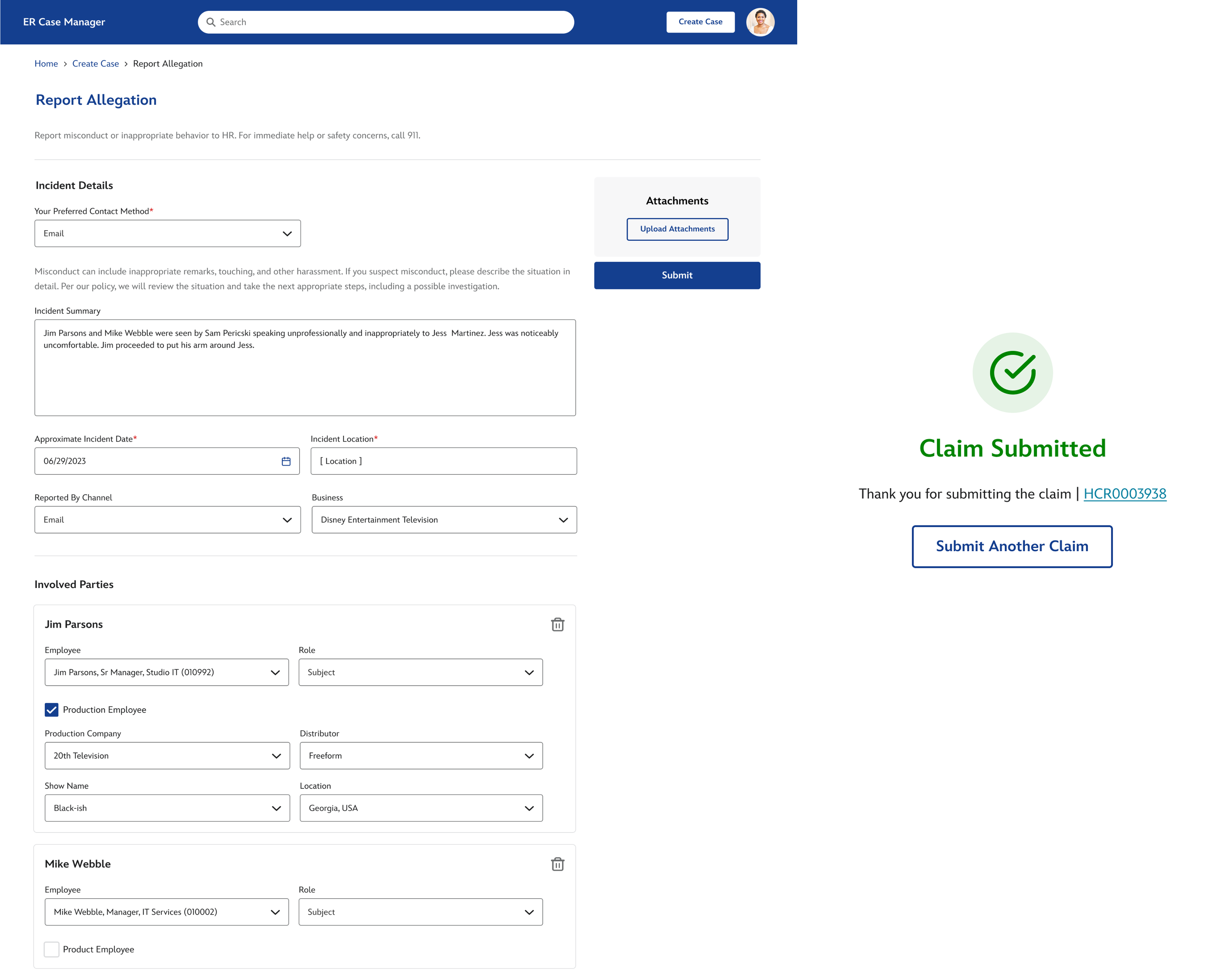Image resolution: width=1207 pixels, height=980 pixels.
Task: Open the Show Name Black-ish dropdown
Action: [167, 808]
